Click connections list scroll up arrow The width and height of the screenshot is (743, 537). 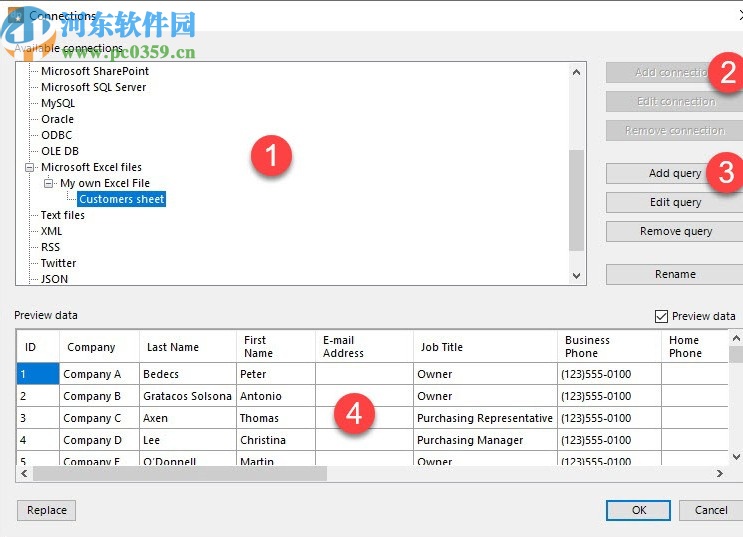[x=577, y=73]
